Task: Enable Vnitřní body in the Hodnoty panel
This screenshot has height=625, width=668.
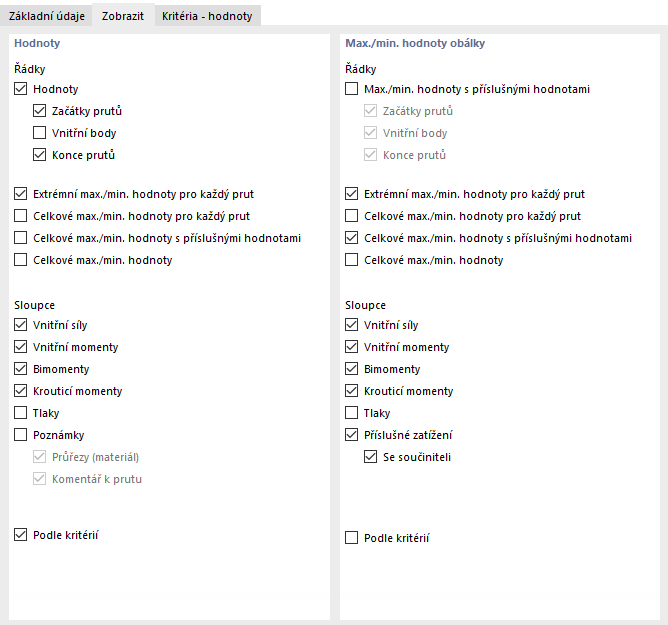Action: [40, 133]
